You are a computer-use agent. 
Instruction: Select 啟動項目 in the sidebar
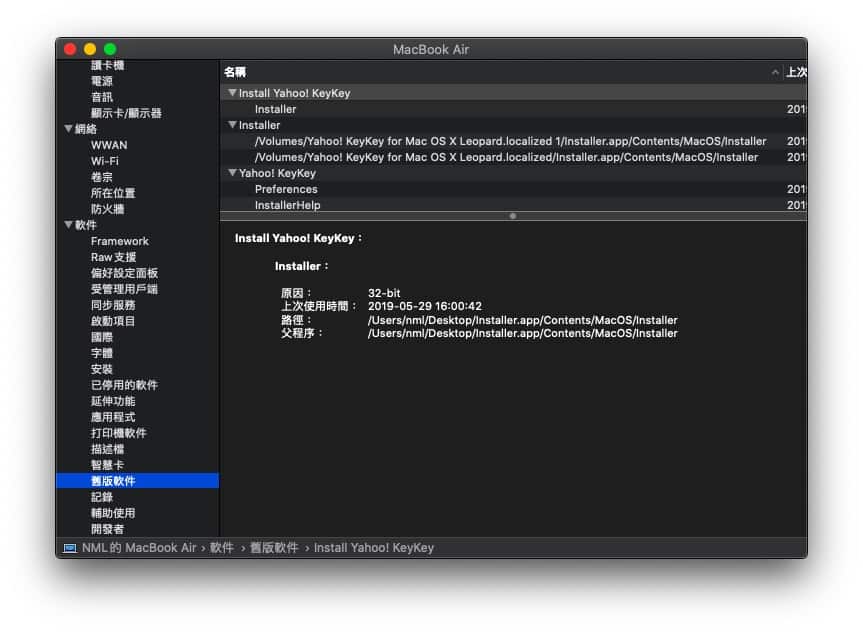[x=113, y=320]
